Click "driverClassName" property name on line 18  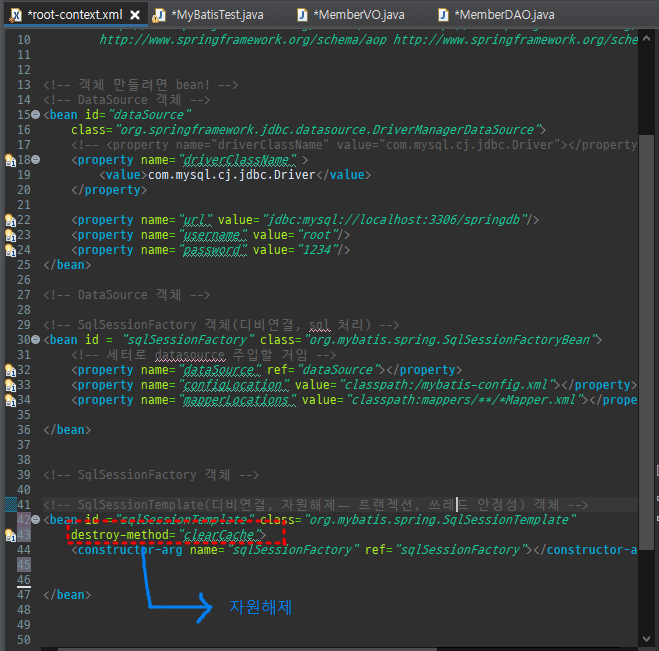(x=237, y=160)
